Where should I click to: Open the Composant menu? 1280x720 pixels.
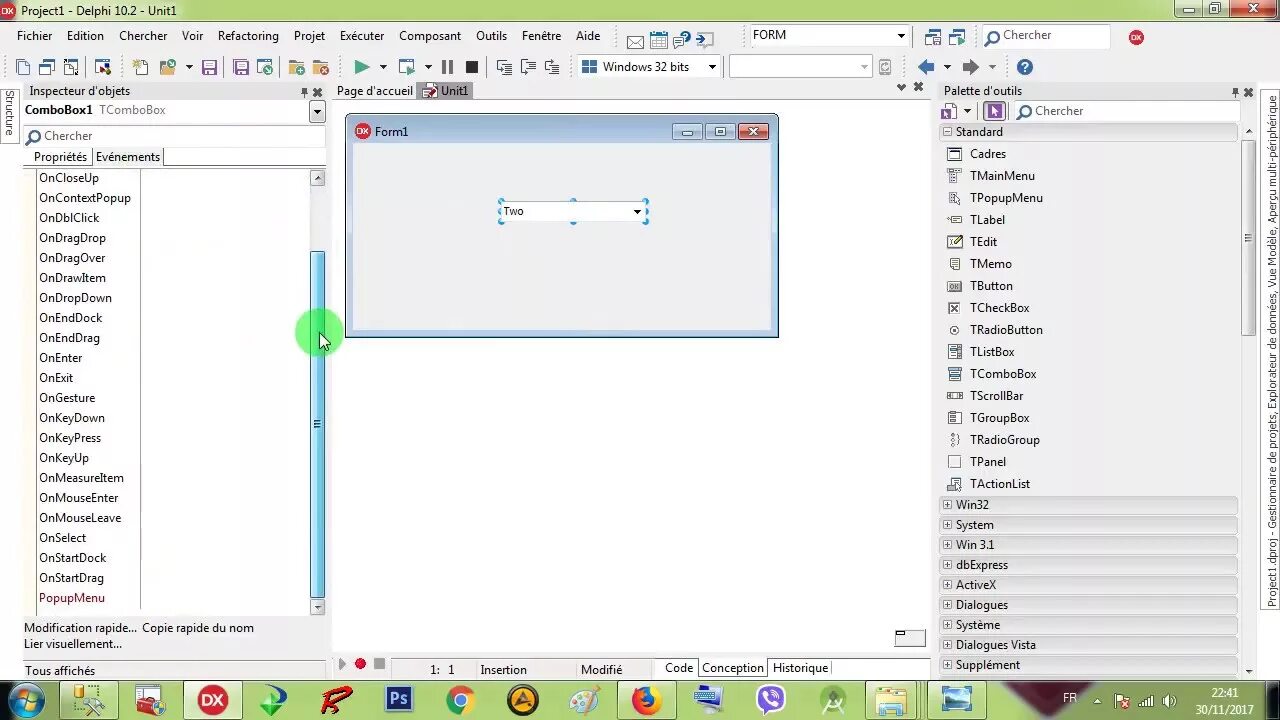click(430, 36)
